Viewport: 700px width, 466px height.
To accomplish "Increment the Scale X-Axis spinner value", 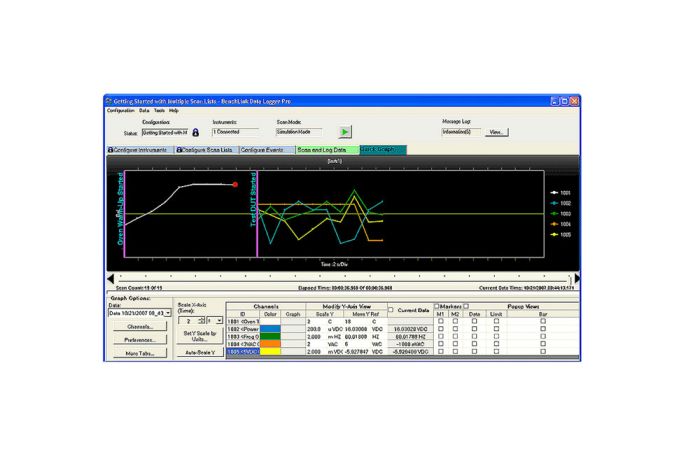I will point(201,319).
